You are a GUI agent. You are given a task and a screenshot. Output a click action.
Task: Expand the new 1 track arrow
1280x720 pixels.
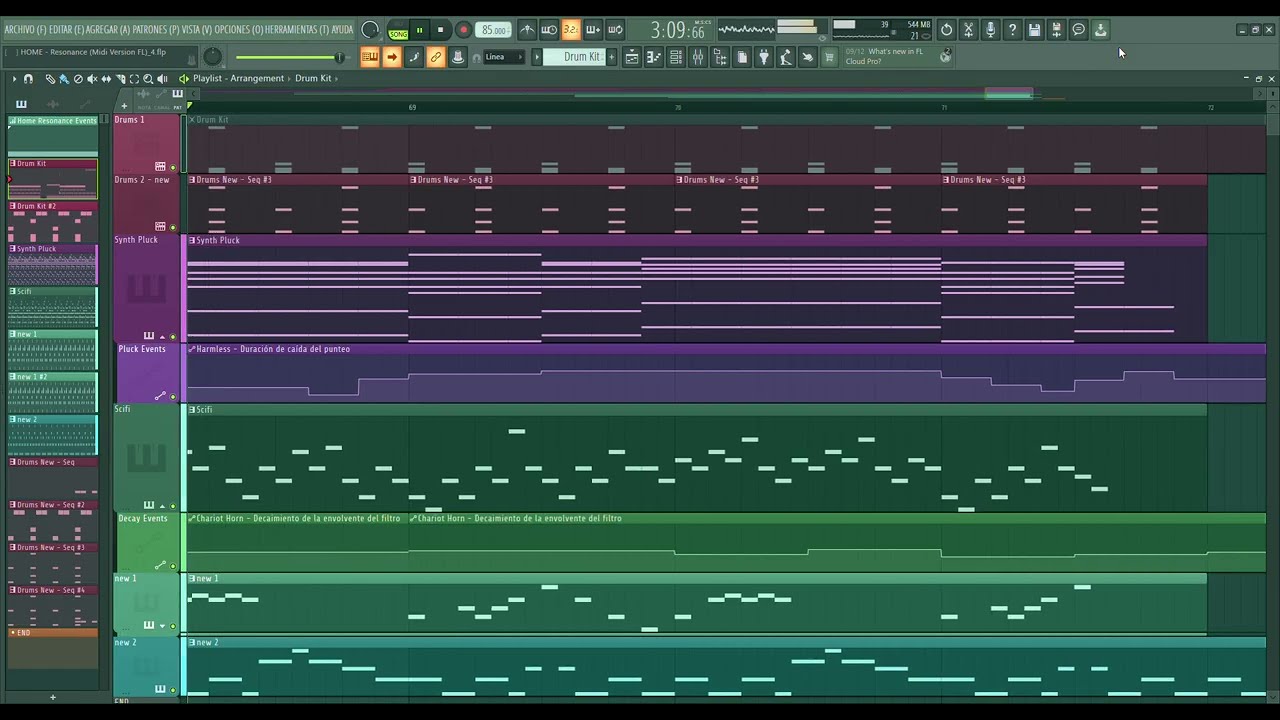coord(162,625)
